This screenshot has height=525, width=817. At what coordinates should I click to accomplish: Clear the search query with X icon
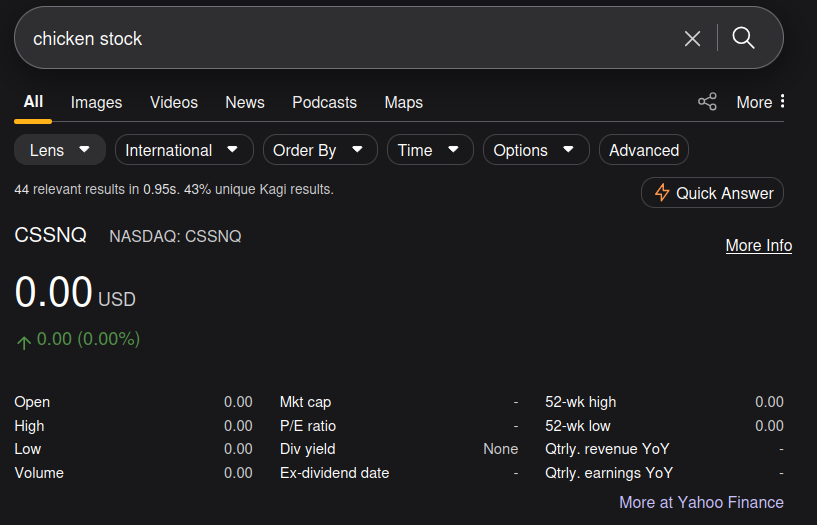click(x=692, y=38)
